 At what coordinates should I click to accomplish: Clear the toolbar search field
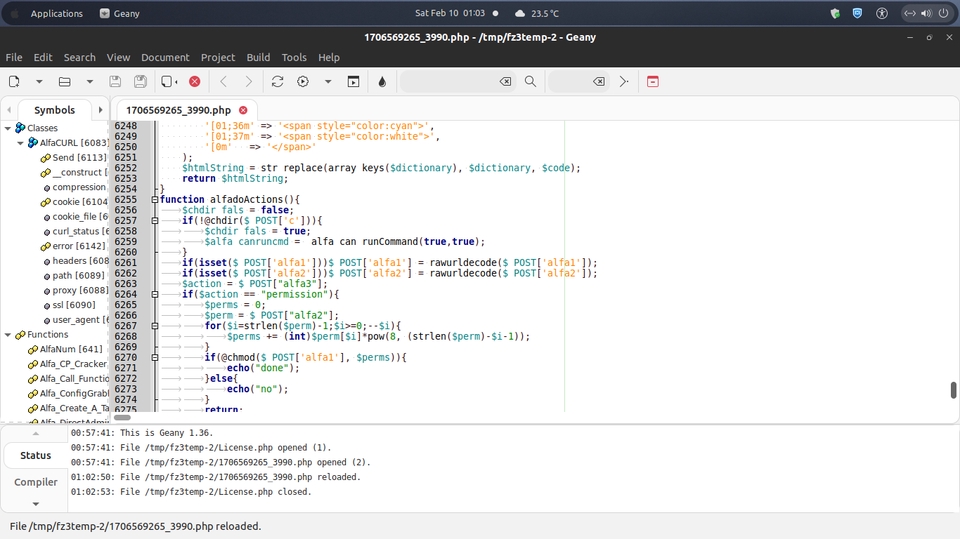[x=505, y=81]
